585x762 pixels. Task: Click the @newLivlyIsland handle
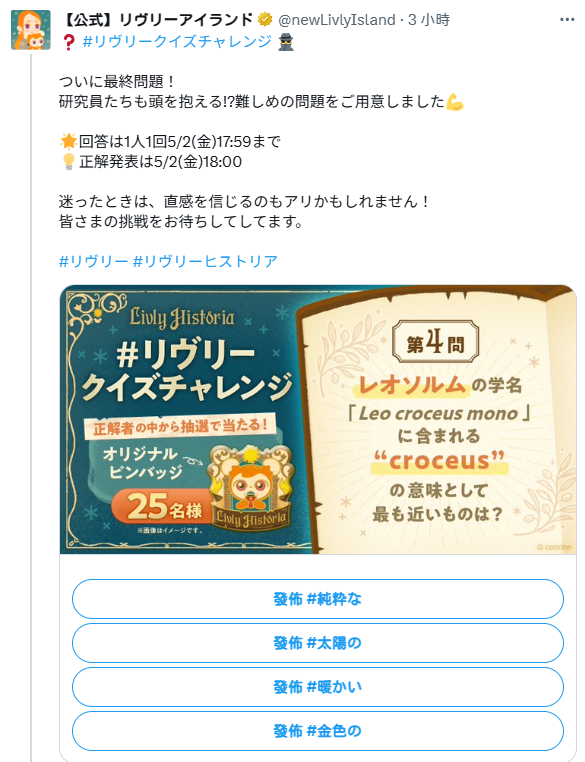pyautogui.click(x=336, y=20)
